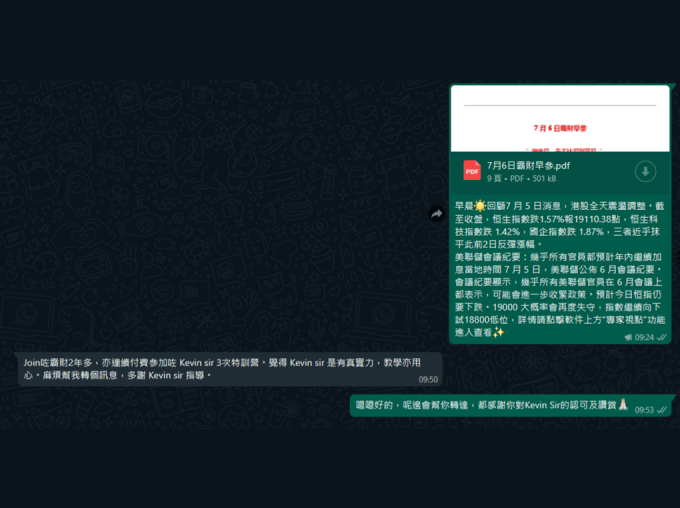Click the sparkles emoji ending the long message
This screenshot has height=508, width=680.
coord(498,333)
